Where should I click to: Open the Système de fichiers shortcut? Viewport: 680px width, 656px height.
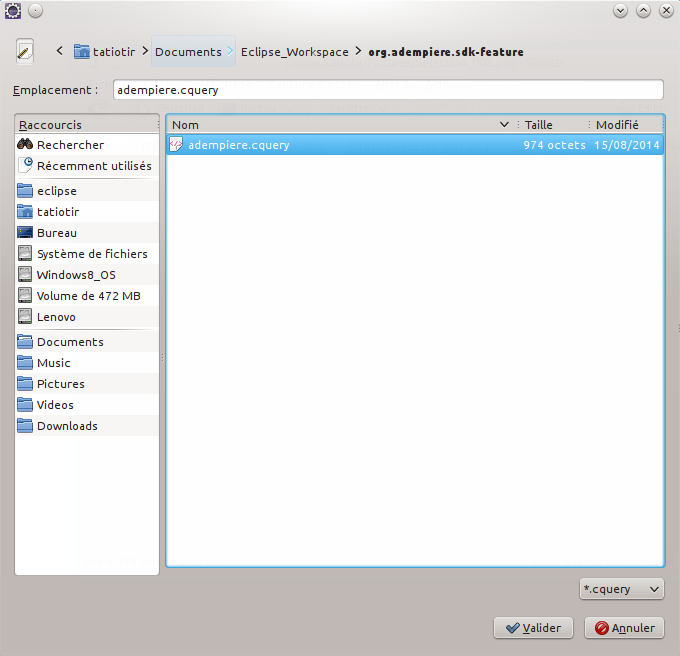[x=92, y=254]
